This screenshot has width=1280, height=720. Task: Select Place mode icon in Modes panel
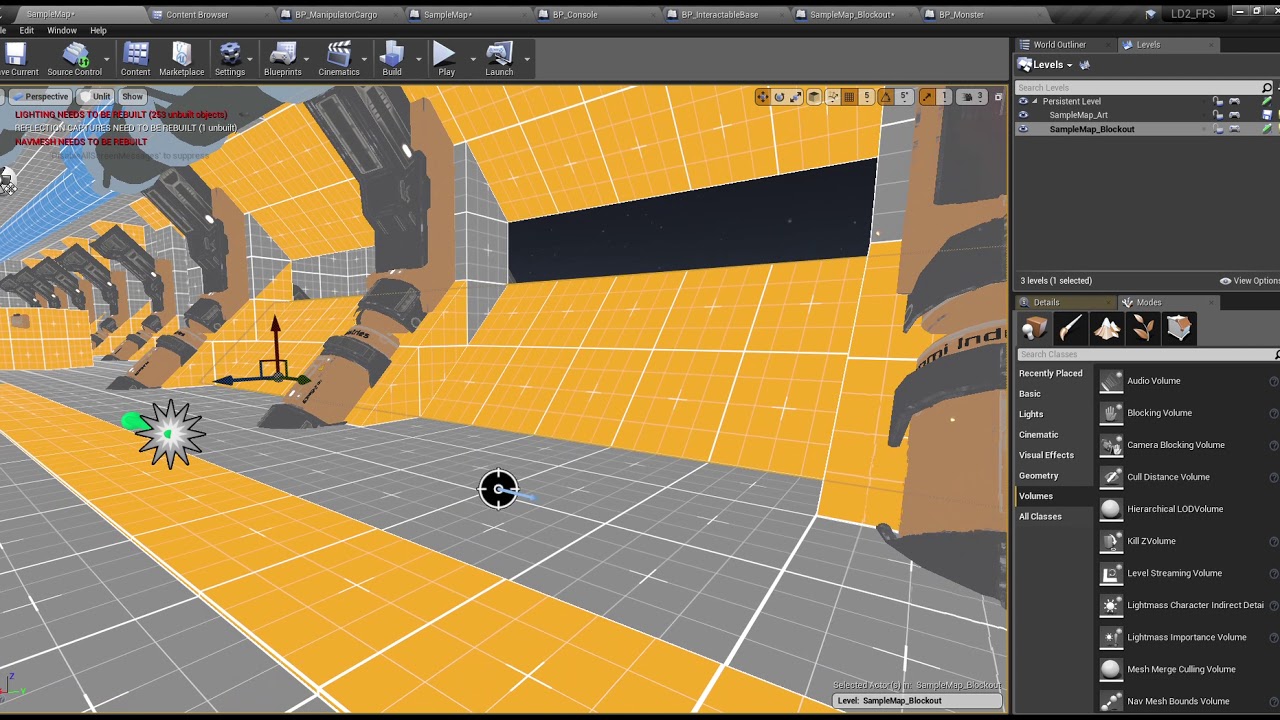pyautogui.click(x=1035, y=328)
